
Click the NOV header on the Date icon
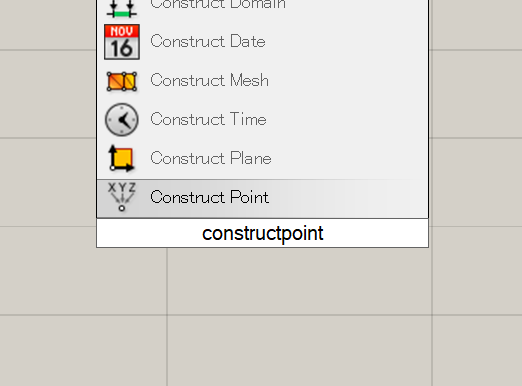click(122, 31)
